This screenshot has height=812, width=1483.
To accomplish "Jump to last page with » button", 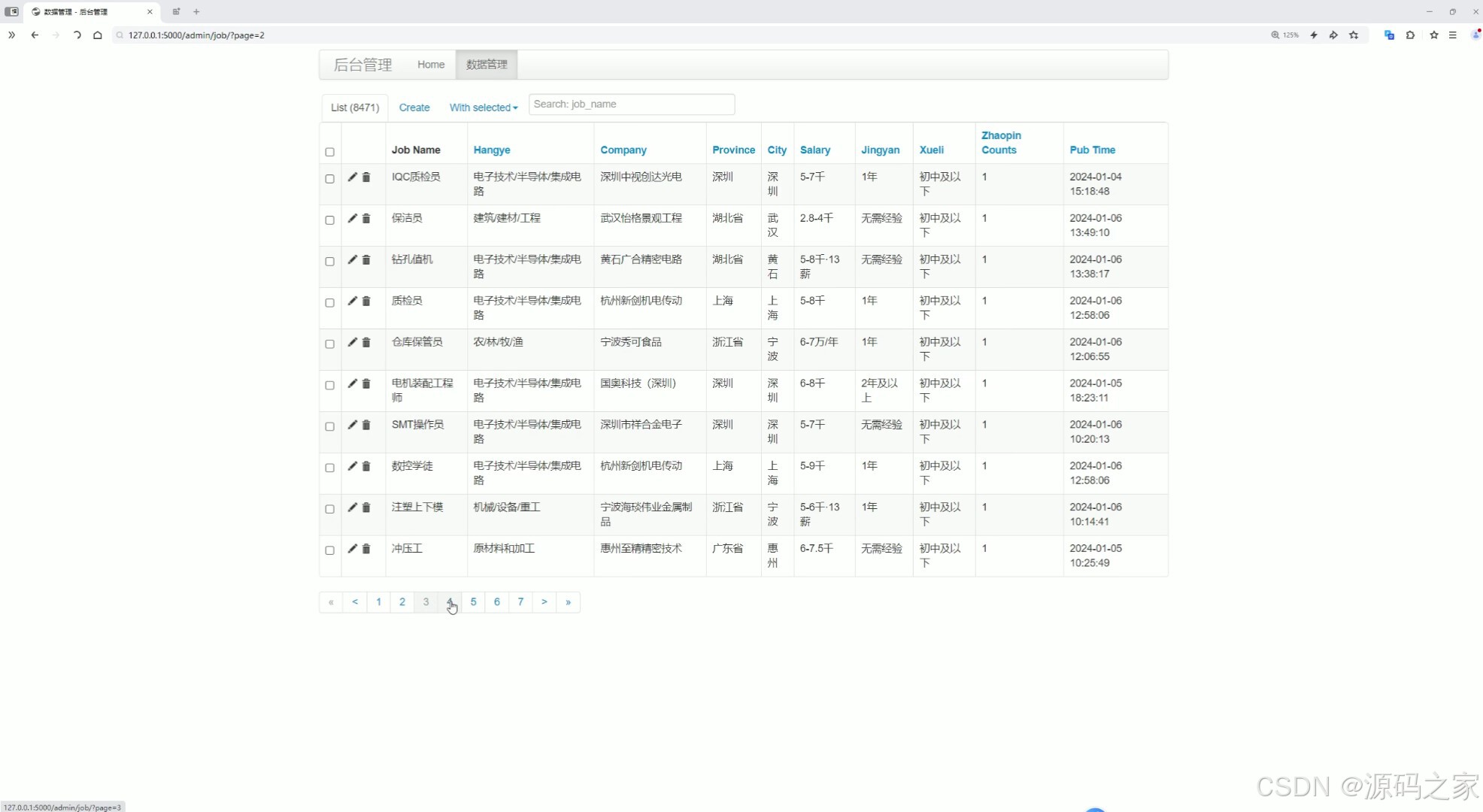I will (x=568, y=602).
